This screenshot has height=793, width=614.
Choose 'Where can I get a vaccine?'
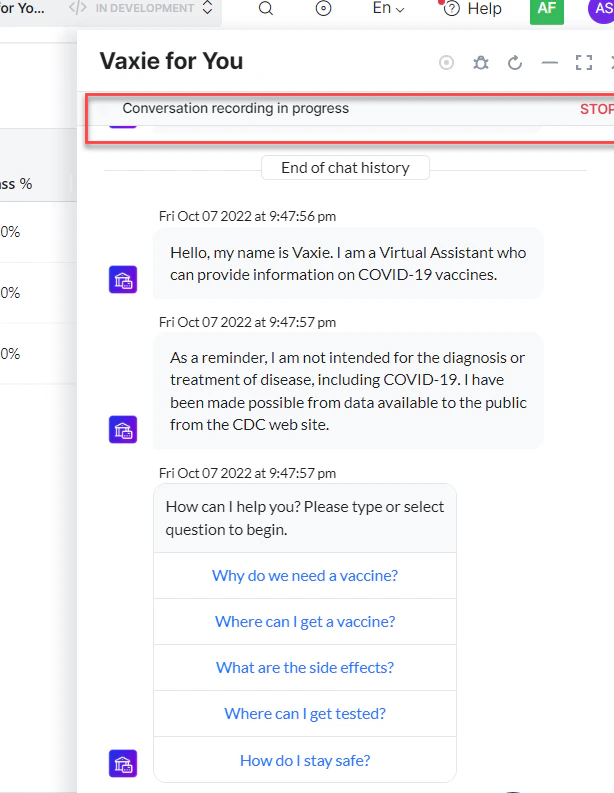point(305,622)
